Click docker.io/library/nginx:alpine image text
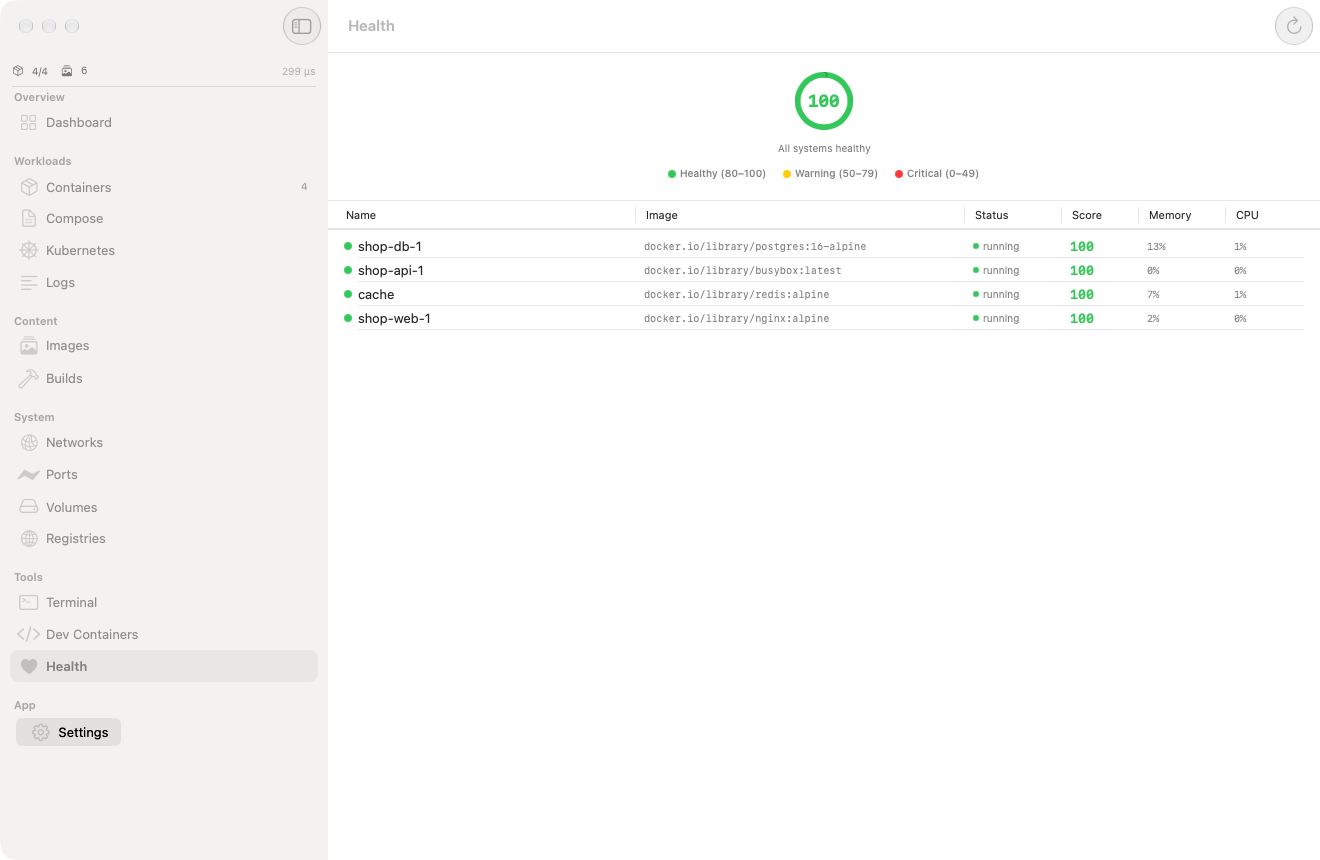The height and width of the screenshot is (860, 1320). tap(736, 318)
